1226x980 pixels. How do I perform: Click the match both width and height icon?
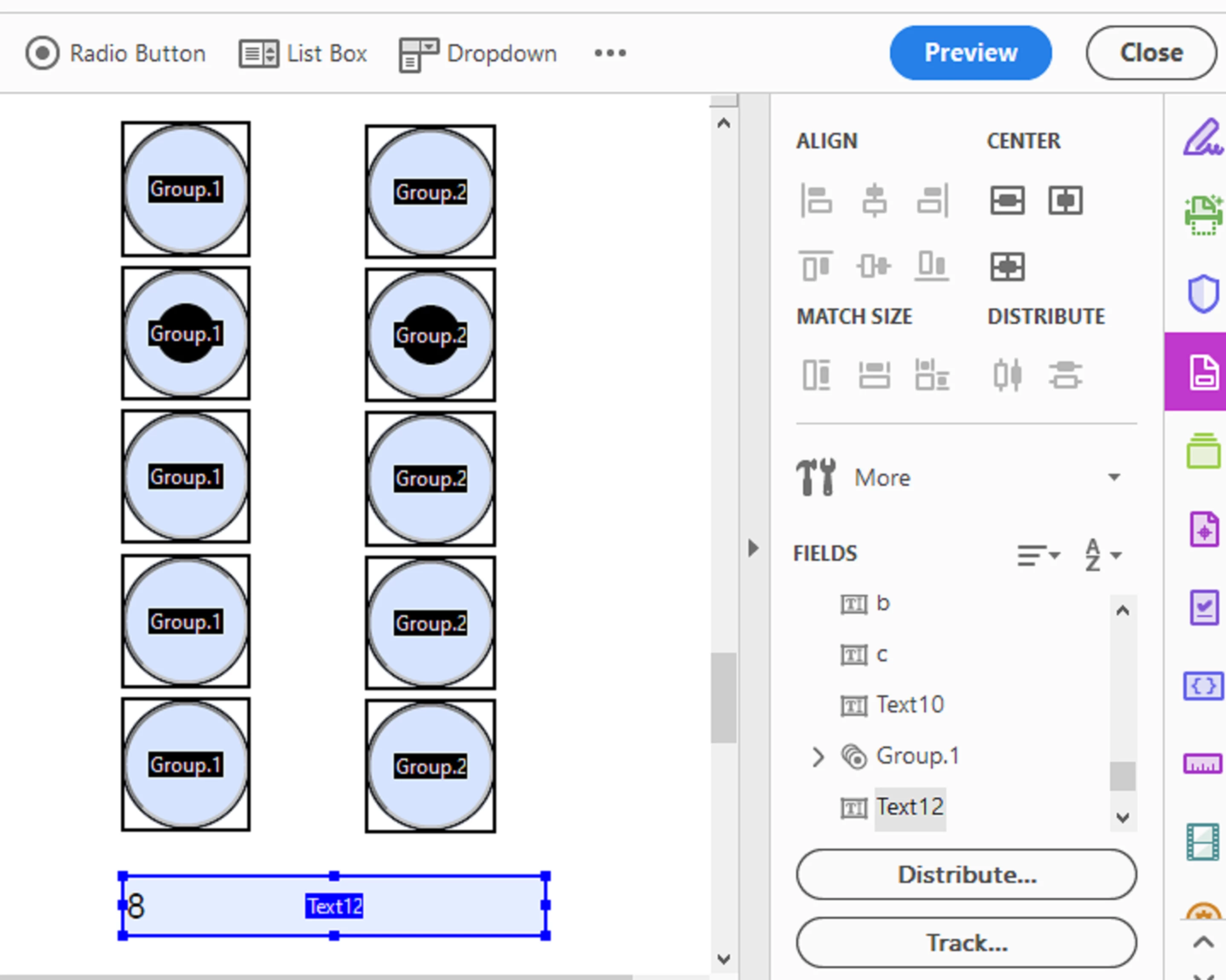pyautogui.click(x=933, y=375)
